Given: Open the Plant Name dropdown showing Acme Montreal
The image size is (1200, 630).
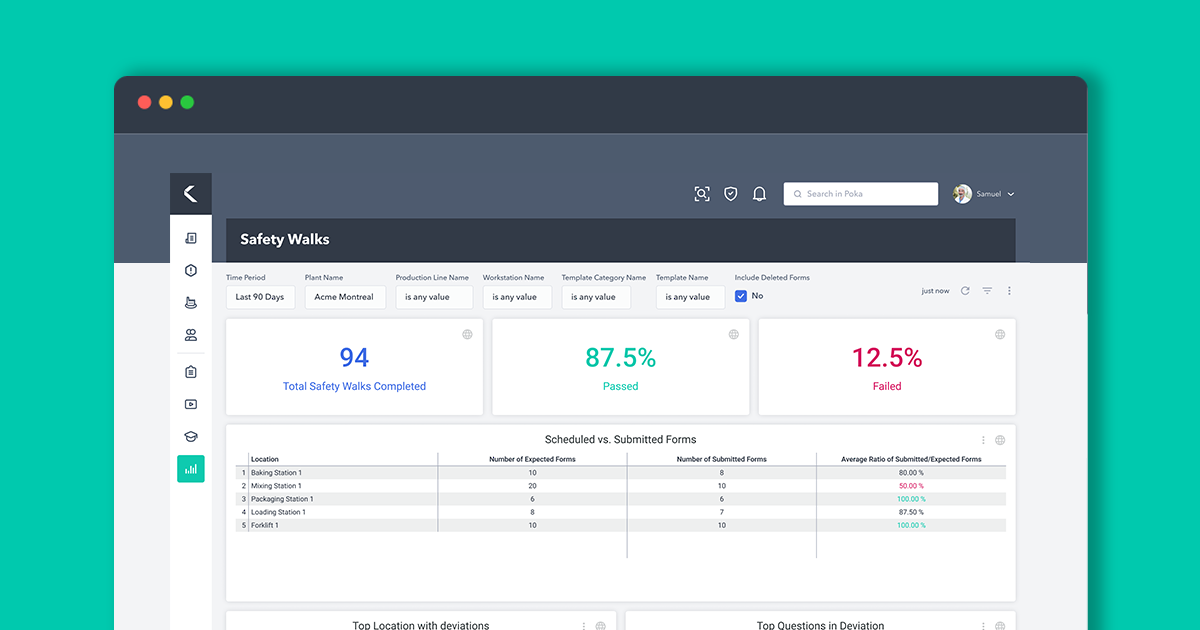Looking at the screenshot, I should (x=345, y=296).
